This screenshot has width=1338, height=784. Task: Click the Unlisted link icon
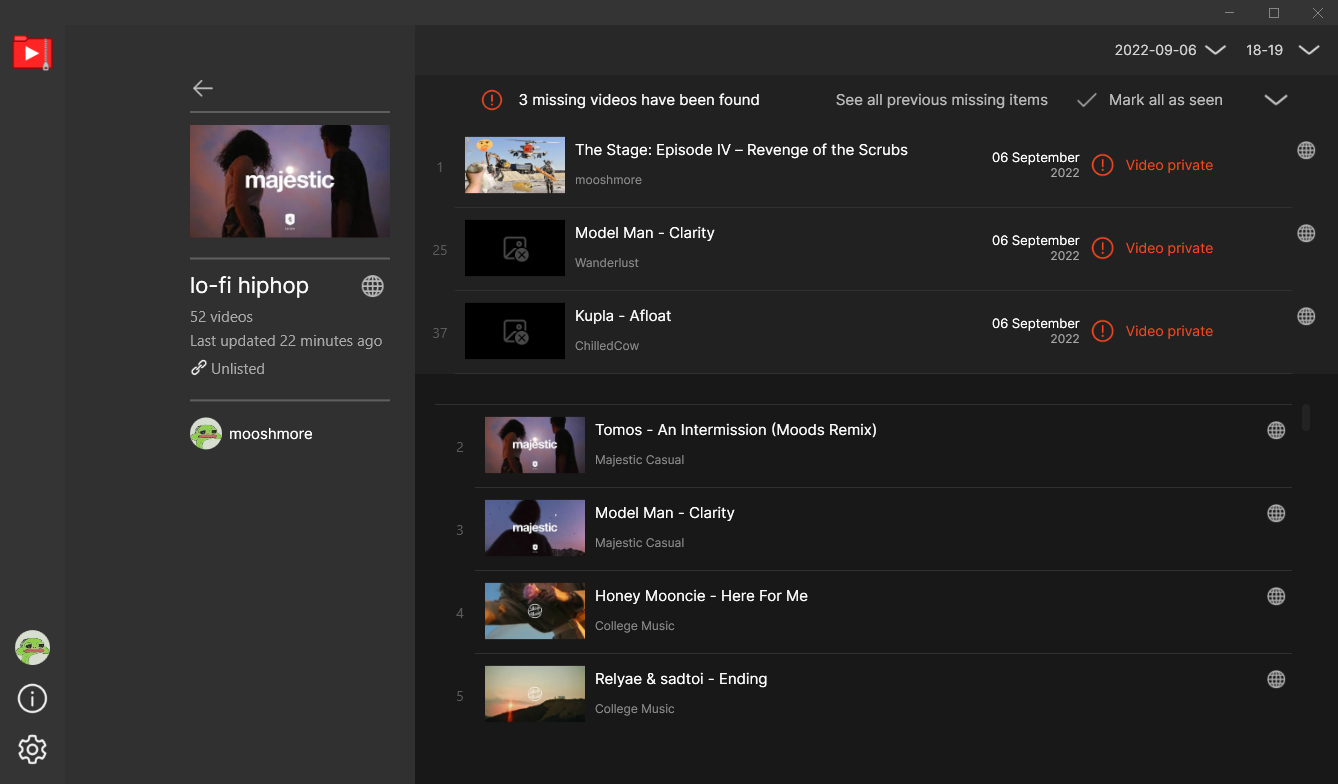click(198, 368)
